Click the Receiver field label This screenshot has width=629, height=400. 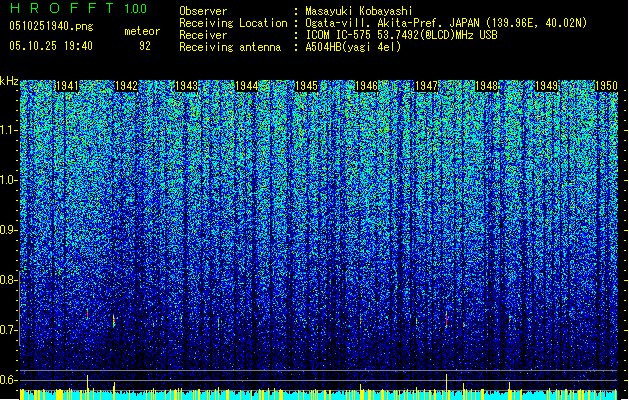(203, 35)
